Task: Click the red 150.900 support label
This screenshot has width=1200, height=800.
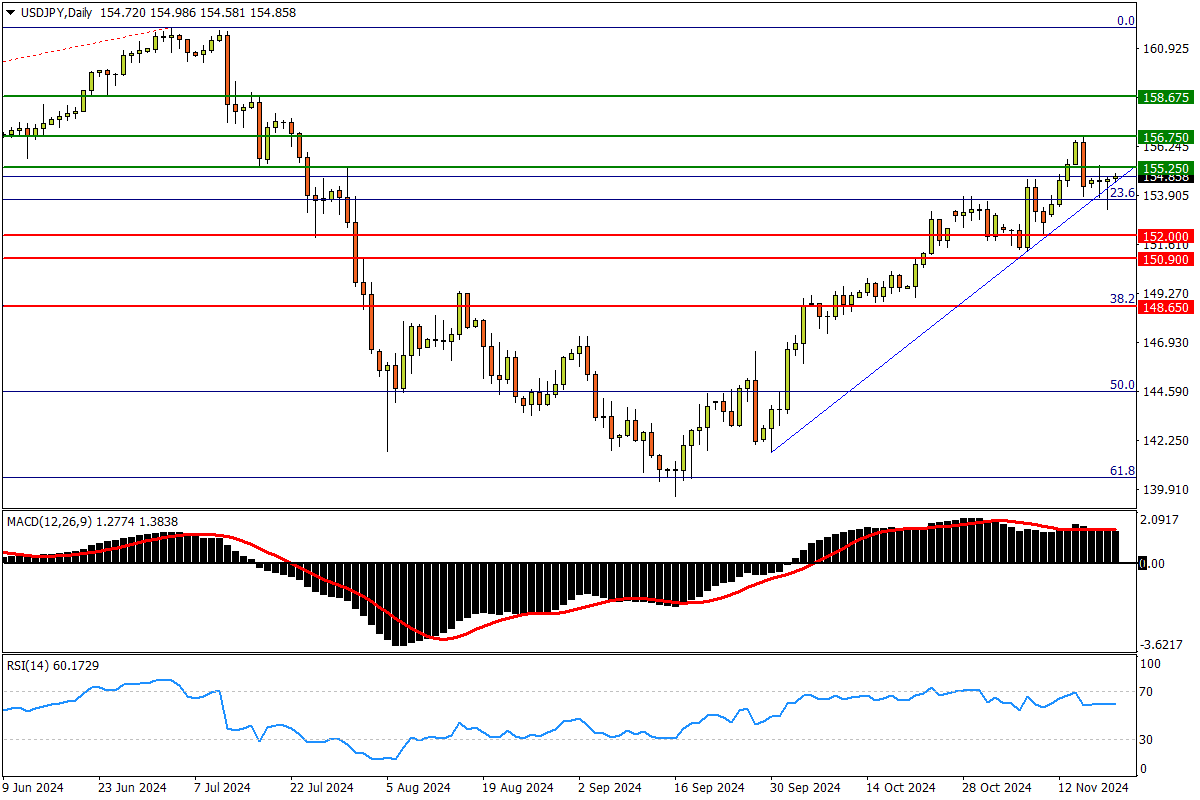Action: click(1164, 259)
